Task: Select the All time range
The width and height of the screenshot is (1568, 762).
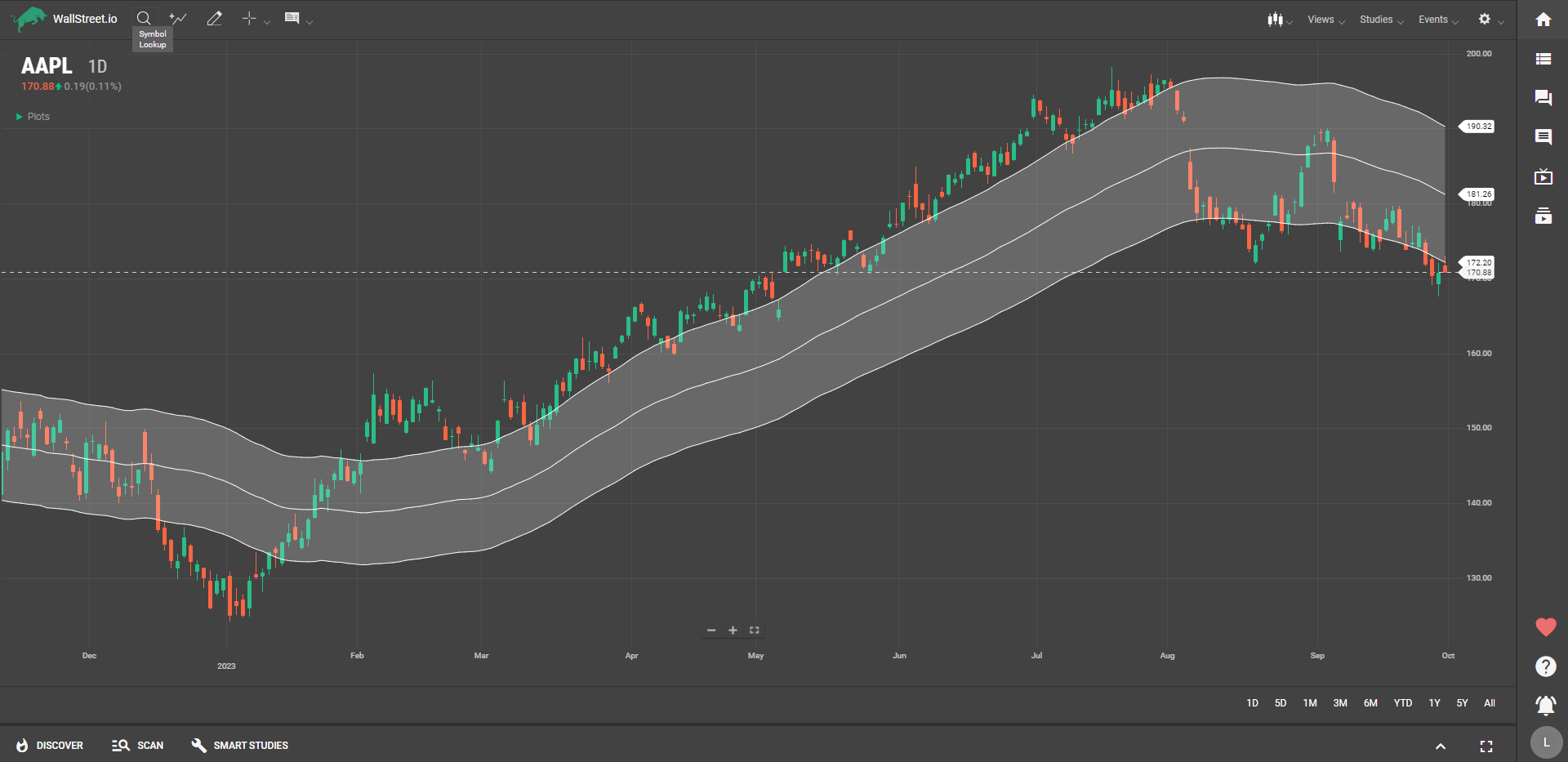Action: pos(1490,703)
